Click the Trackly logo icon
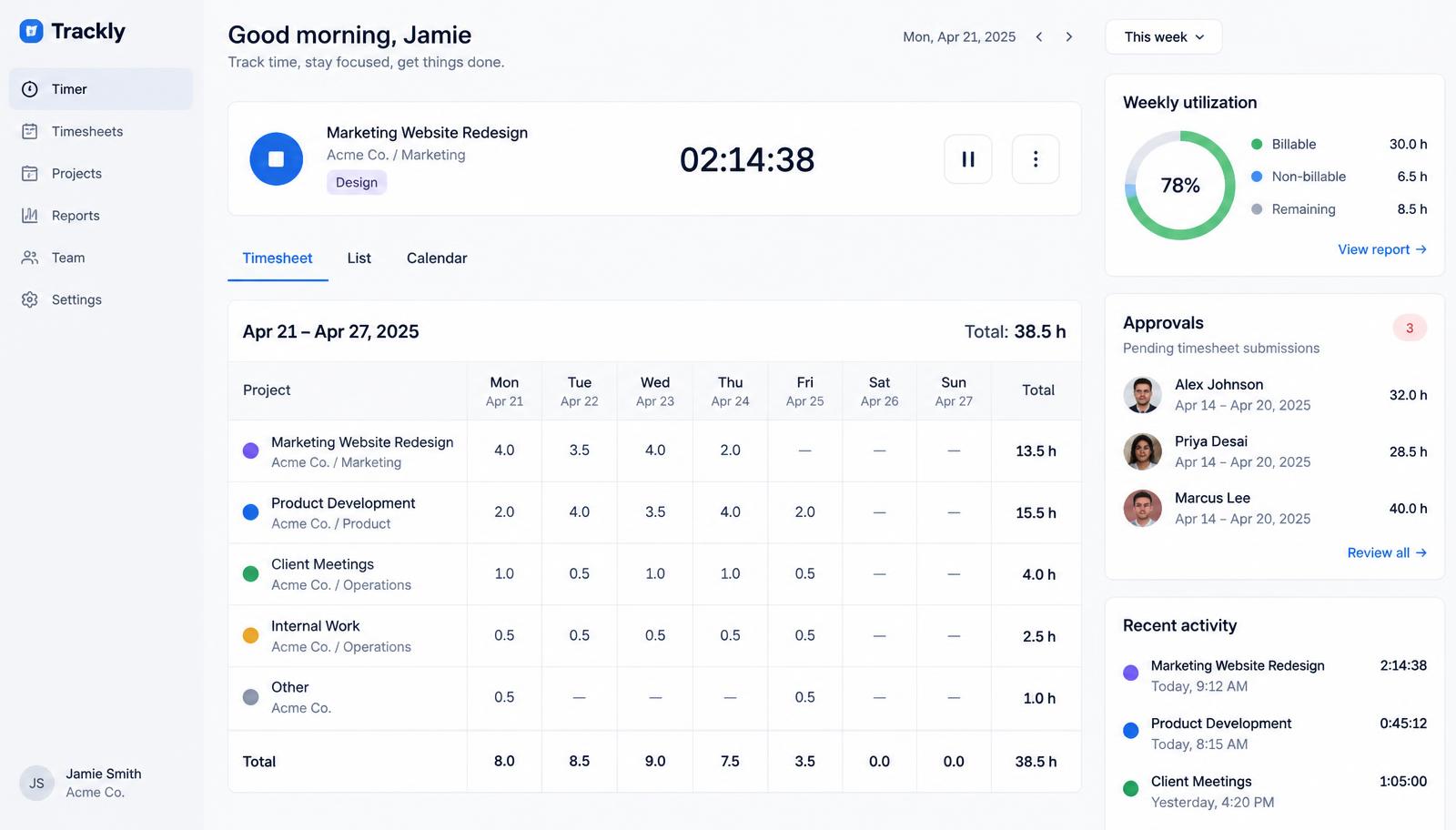 tap(31, 31)
